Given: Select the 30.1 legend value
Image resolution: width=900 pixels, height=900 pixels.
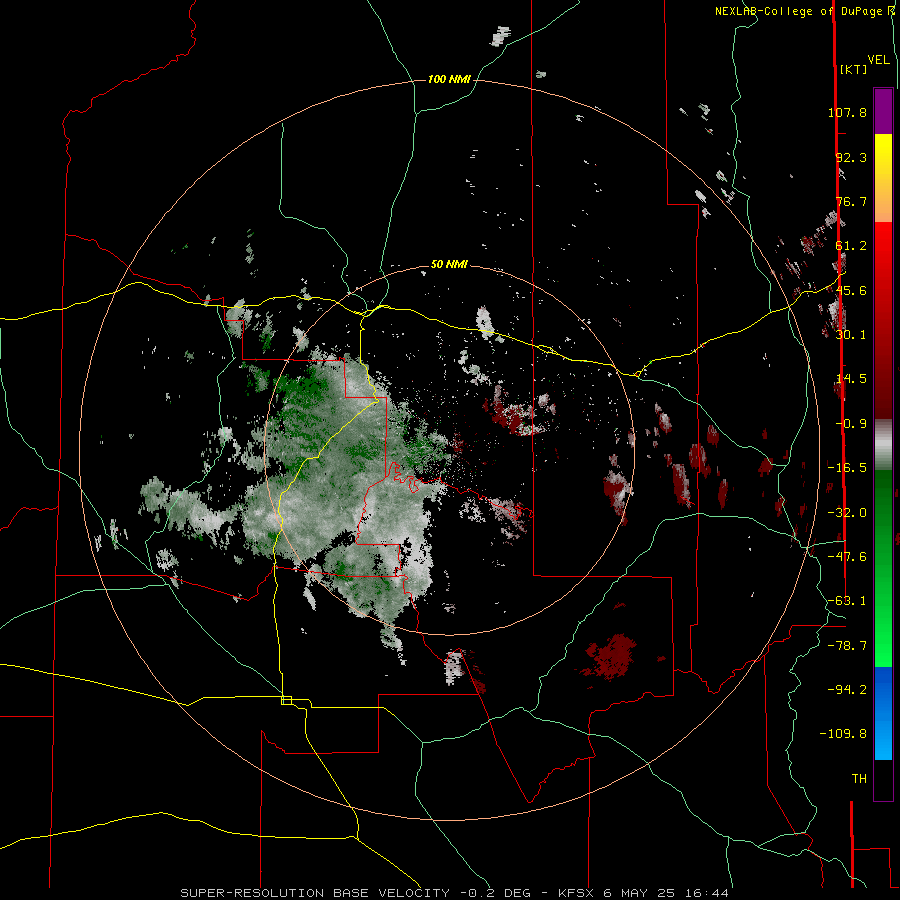Looking at the screenshot, I should pyautogui.click(x=851, y=335).
